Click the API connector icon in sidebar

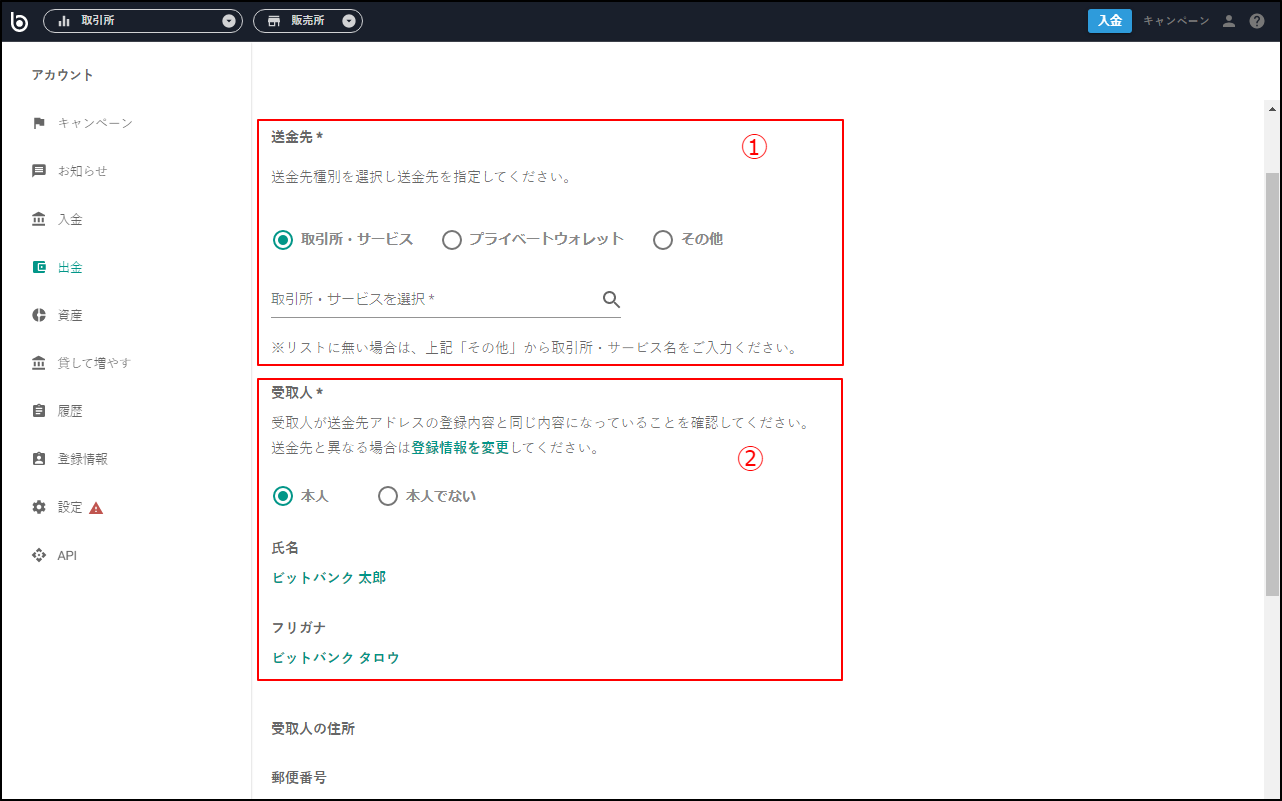[x=39, y=555]
